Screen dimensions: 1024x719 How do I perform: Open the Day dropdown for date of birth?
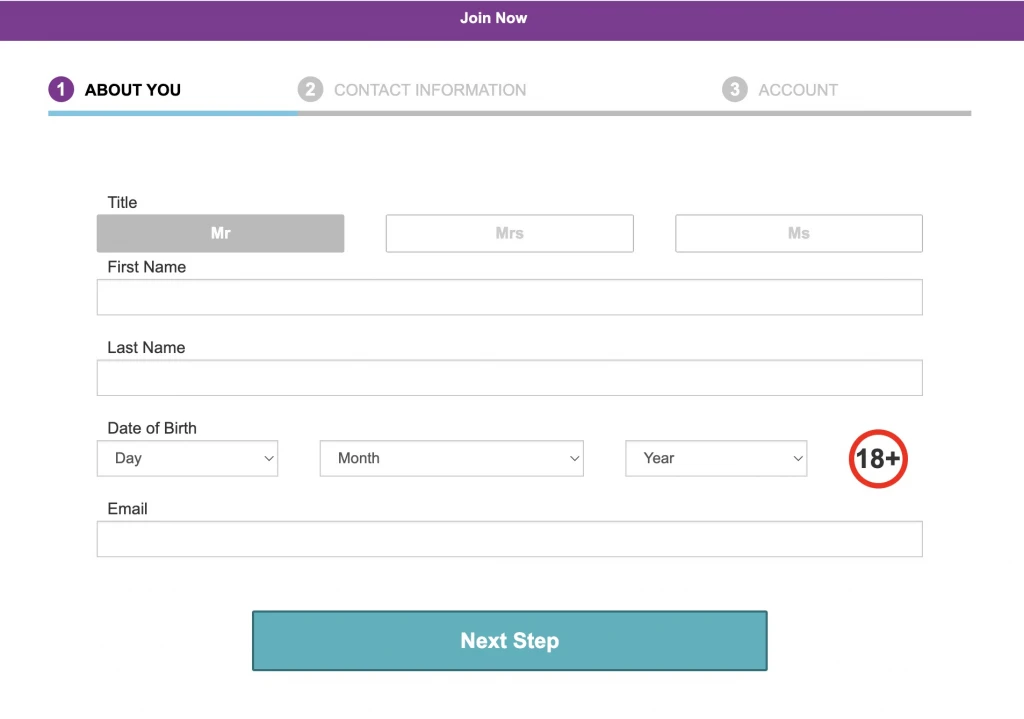[x=187, y=459]
